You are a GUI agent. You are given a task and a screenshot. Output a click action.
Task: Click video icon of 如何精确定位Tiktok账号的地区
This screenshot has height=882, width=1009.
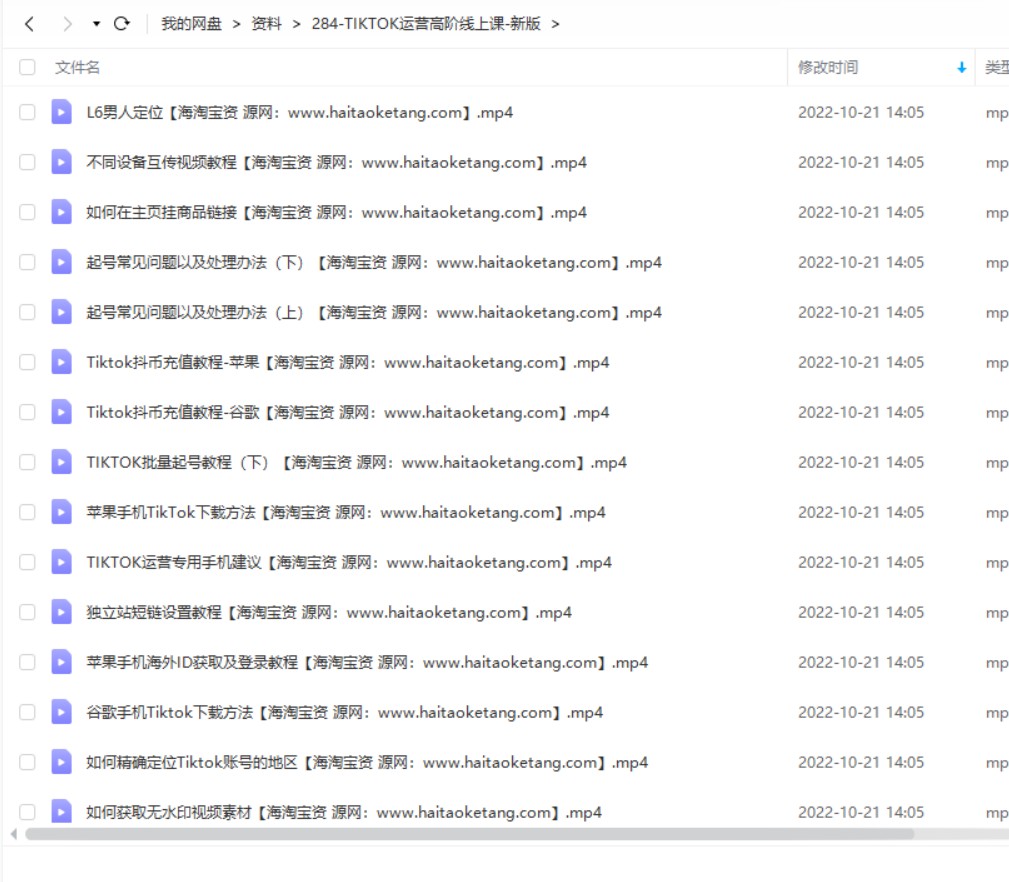tap(61, 762)
